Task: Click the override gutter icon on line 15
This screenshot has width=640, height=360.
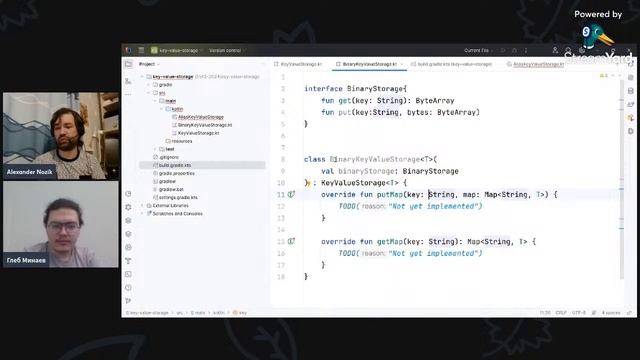Action: [291, 242]
